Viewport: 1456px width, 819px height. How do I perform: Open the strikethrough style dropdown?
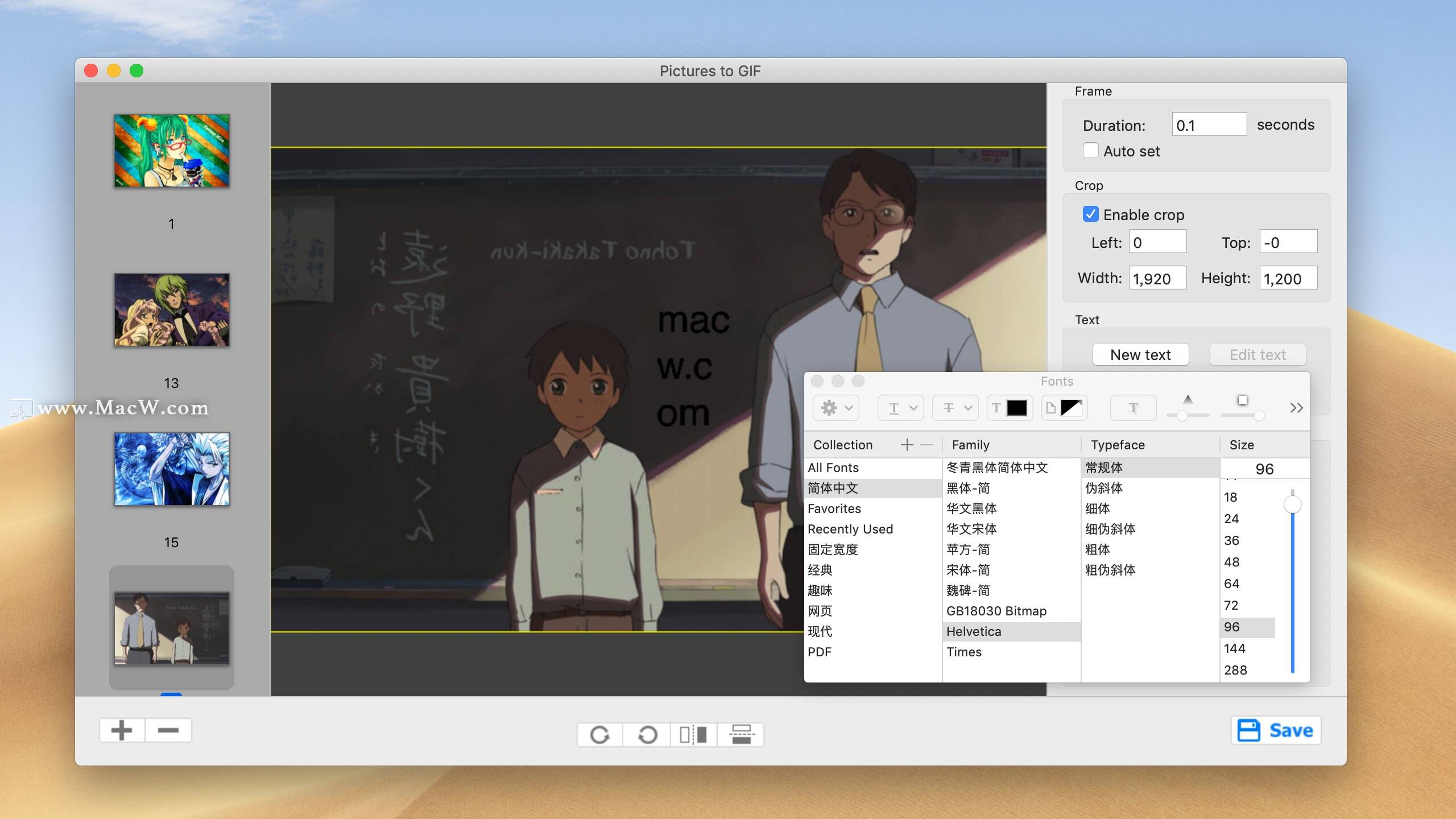click(955, 408)
